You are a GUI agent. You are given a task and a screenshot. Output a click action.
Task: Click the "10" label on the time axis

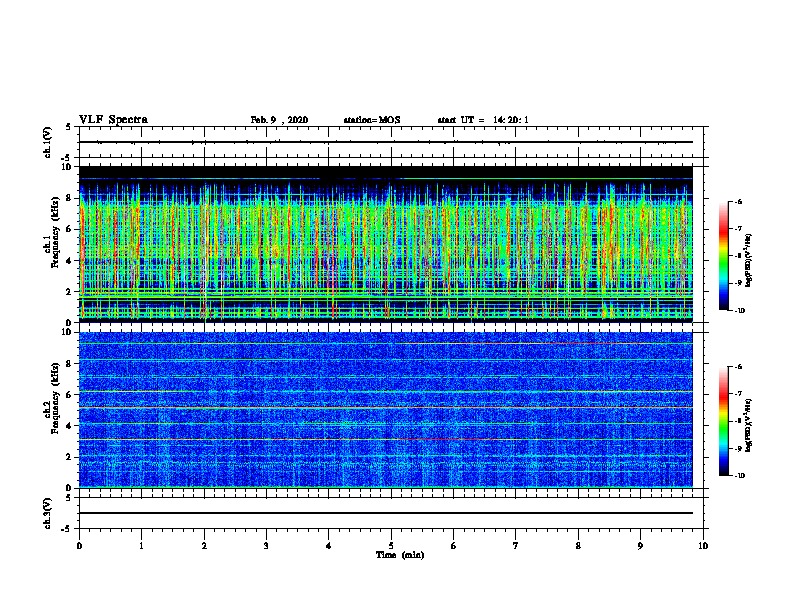pyautogui.click(x=703, y=546)
